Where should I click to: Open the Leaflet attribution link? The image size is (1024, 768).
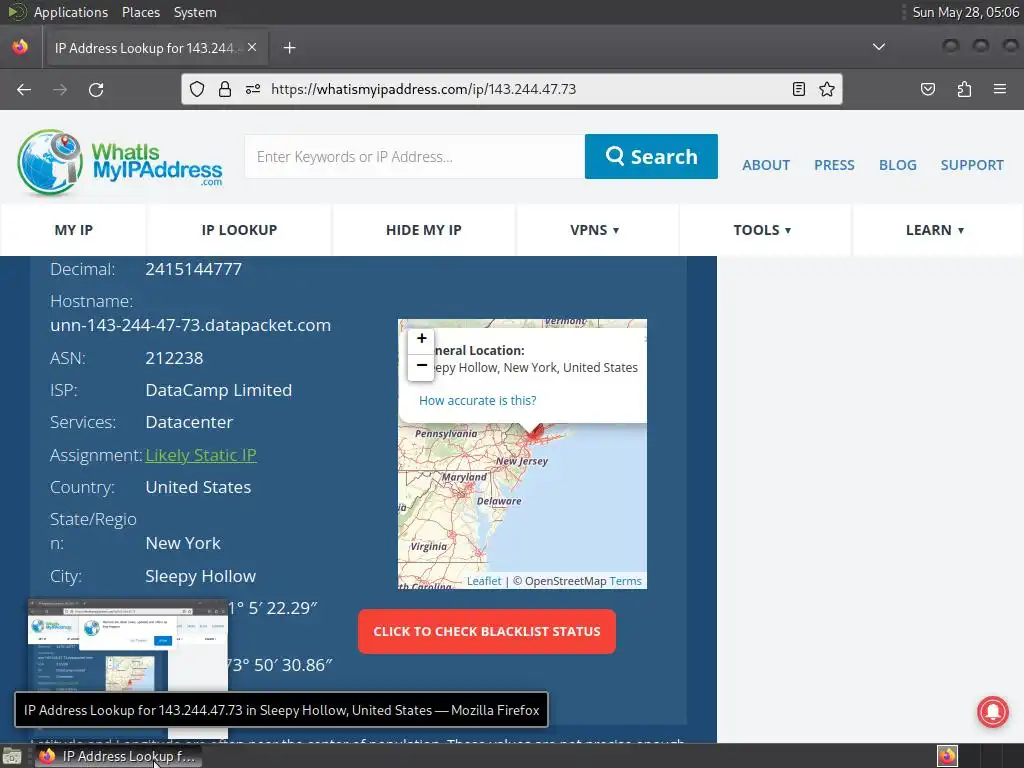pyautogui.click(x=484, y=581)
